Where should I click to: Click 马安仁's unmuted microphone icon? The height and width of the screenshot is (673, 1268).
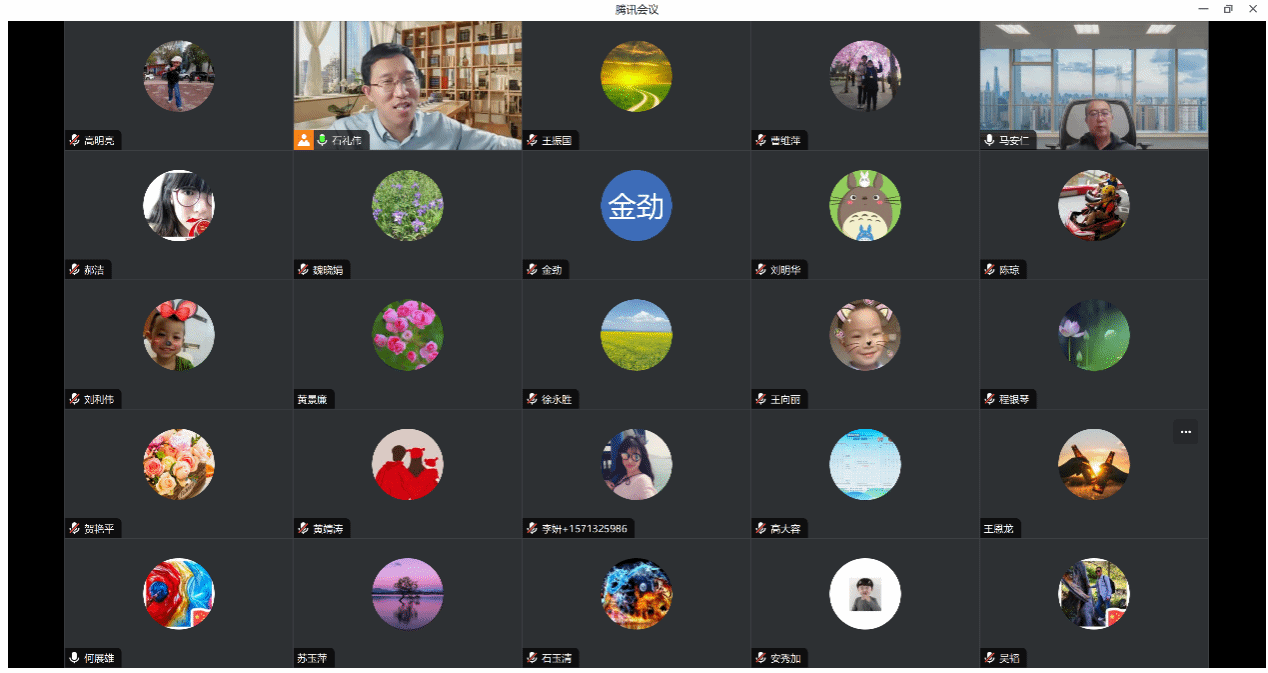tap(989, 141)
